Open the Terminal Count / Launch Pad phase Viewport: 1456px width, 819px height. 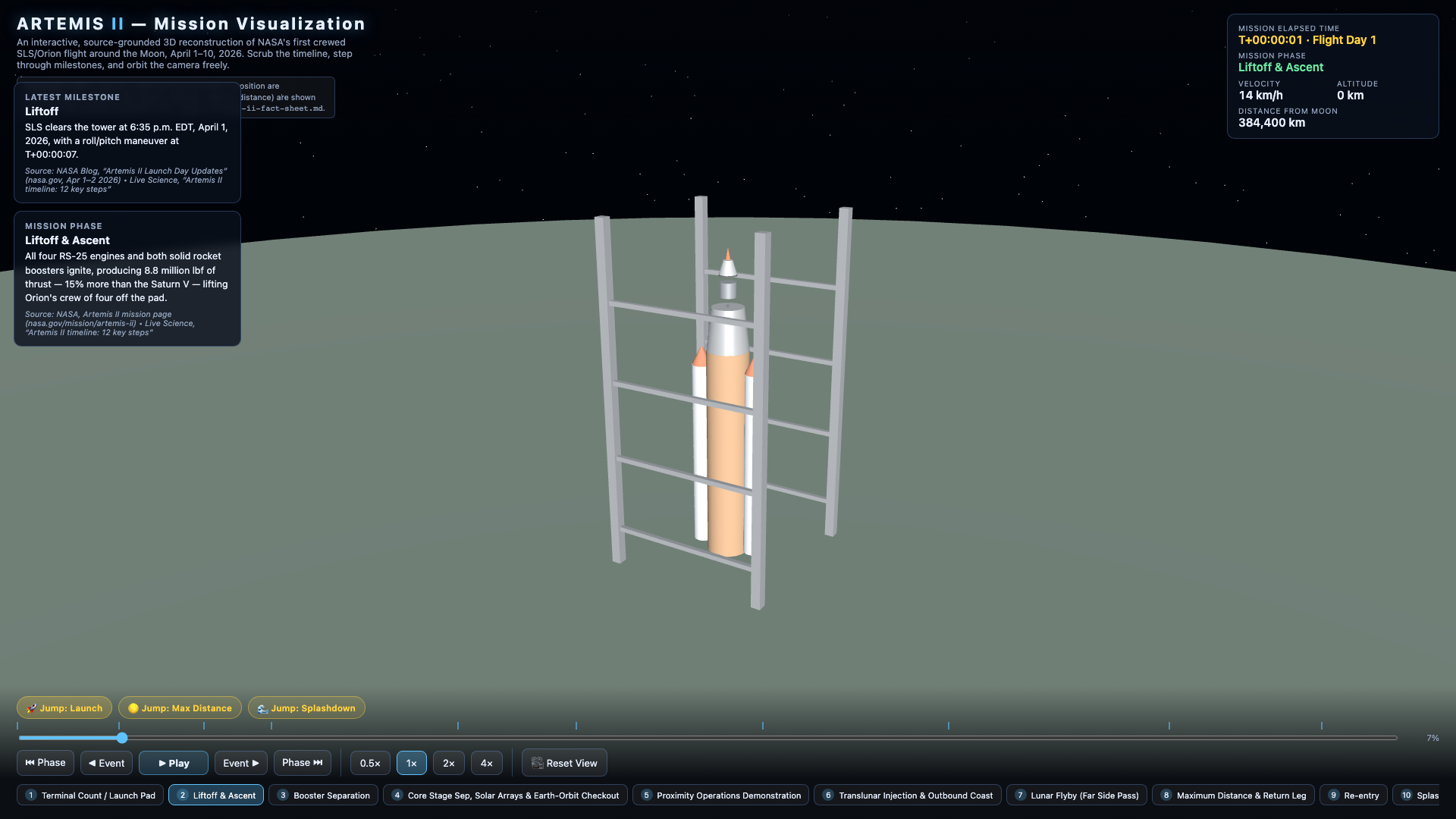tap(90, 795)
